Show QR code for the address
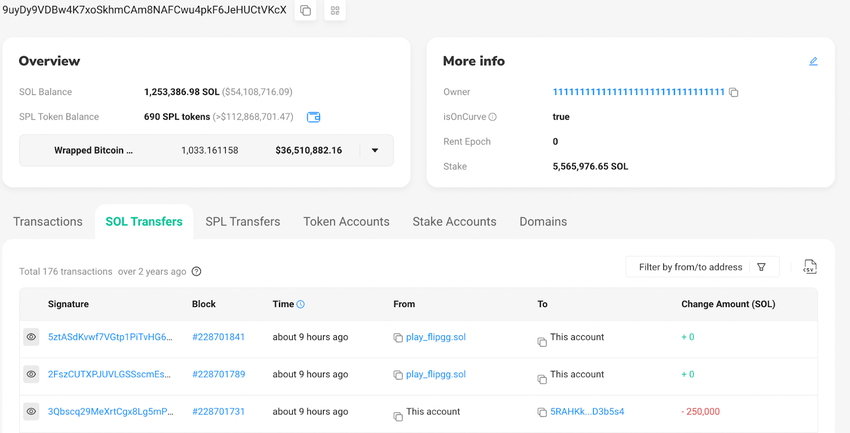Image resolution: width=850 pixels, height=433 pixels. coord(334,11)
